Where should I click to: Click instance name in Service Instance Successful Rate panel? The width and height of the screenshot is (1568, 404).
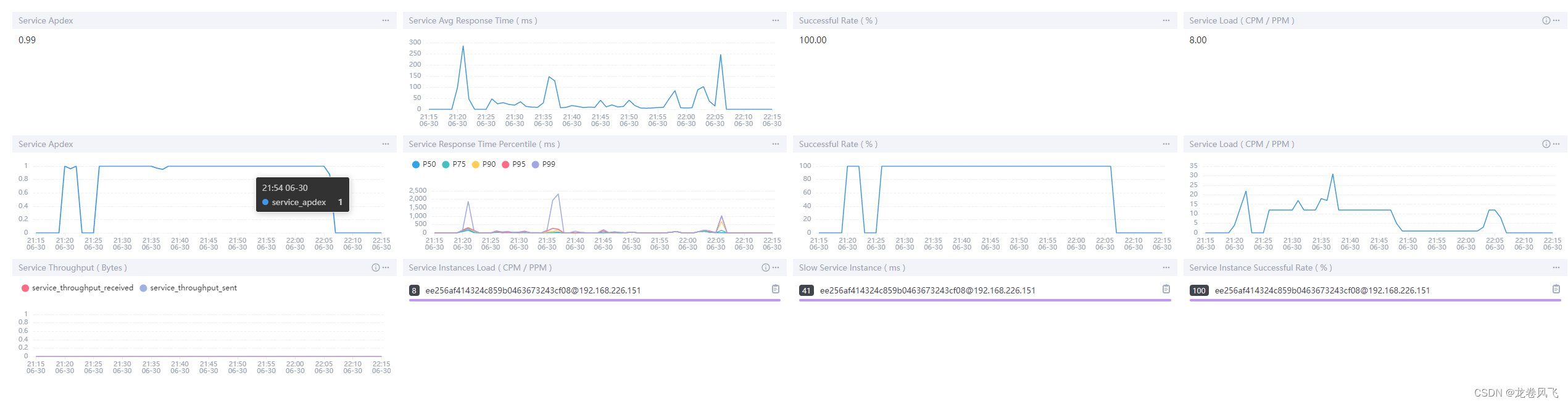(x=1322, y=290)
